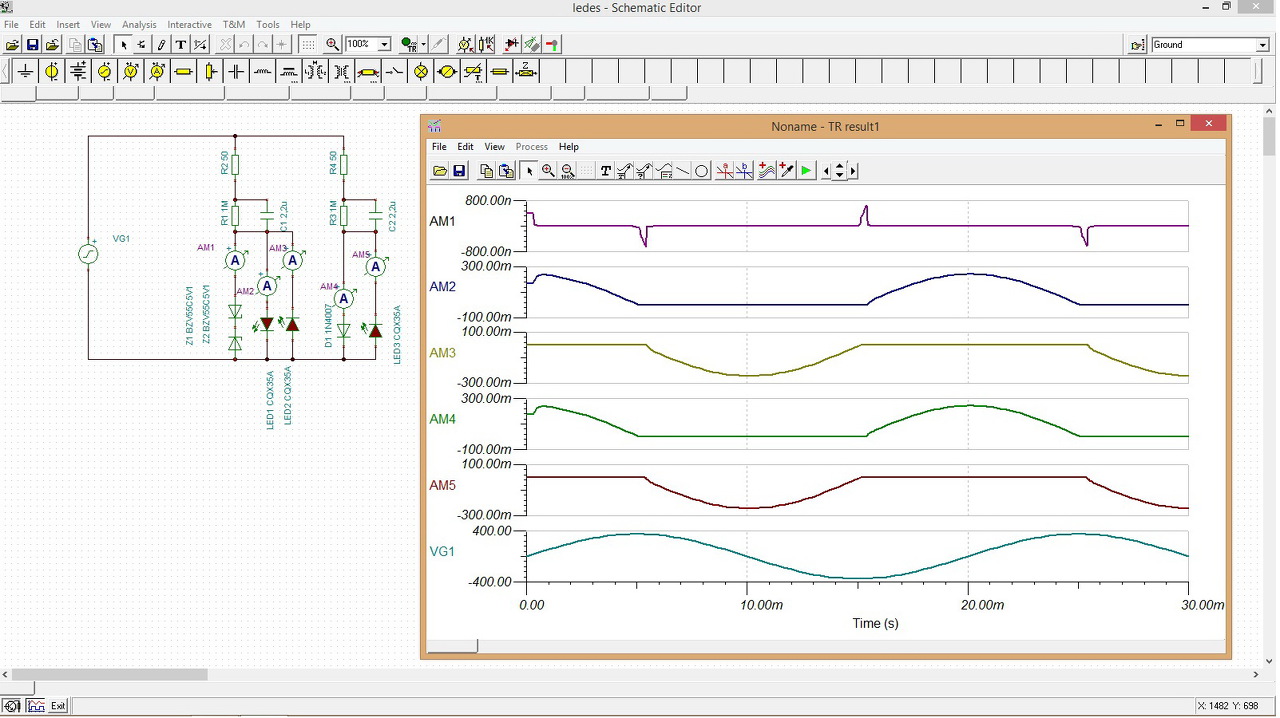Screen dimensions: 1280x718
Task: Place a ground symbol from component toolbar
Action: (25, 72)
